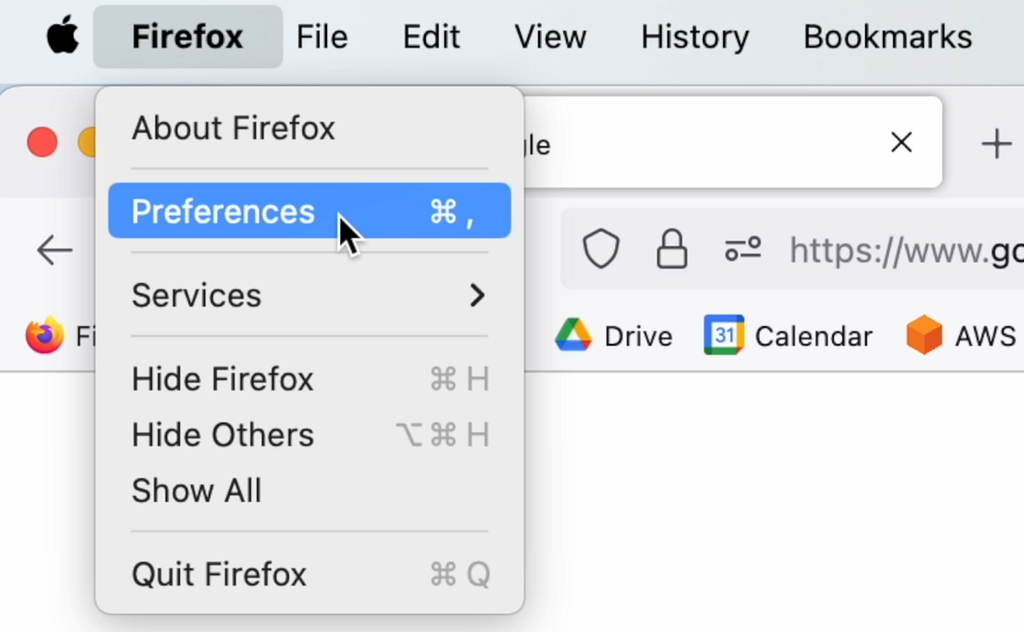The width and height of the screenshot is (1024, 632).
Task: Select About Firefox
Action: pos(233,128)
